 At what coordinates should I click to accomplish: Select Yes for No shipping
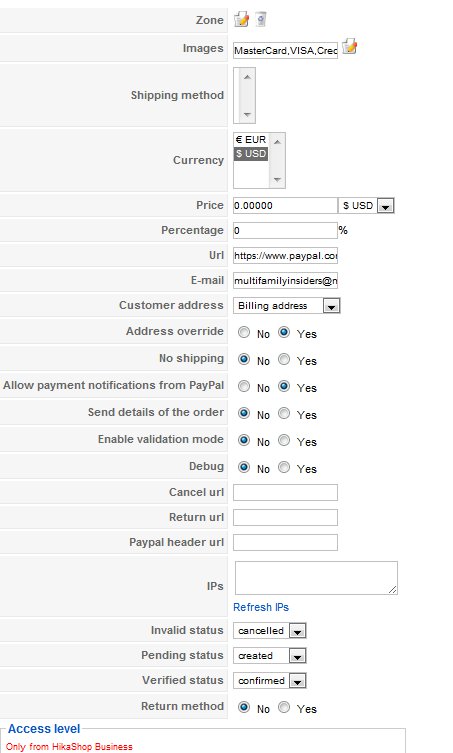[x=284, y=359]
